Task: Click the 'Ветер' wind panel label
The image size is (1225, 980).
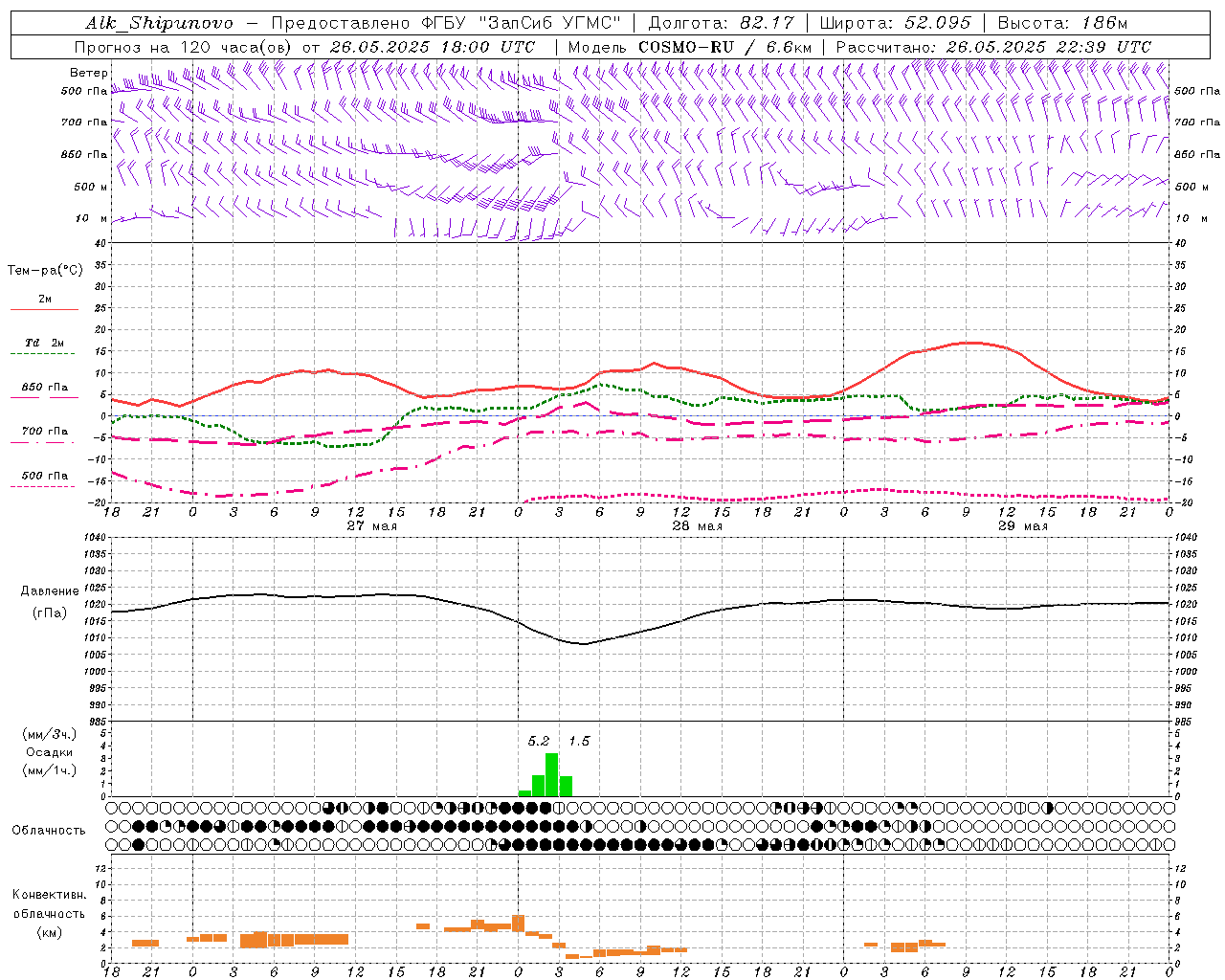Action: [x=88, y=73]
